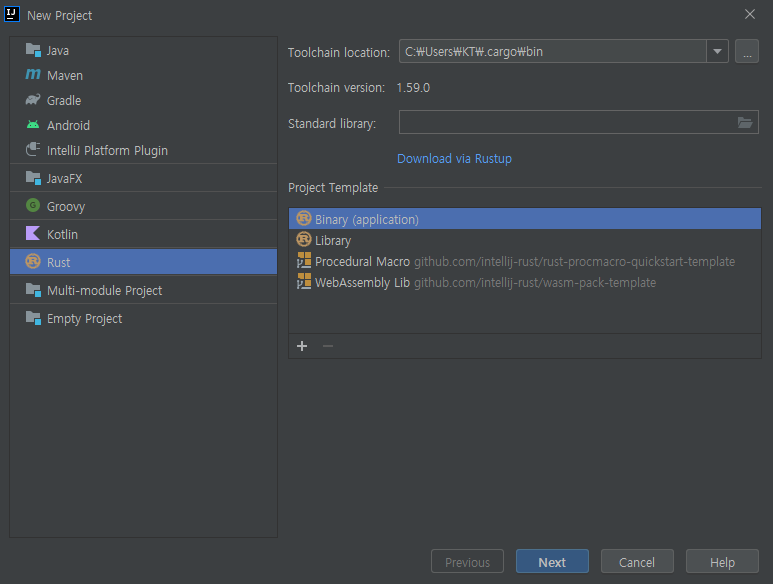Click the Library template Rust icon

(304, 240)
